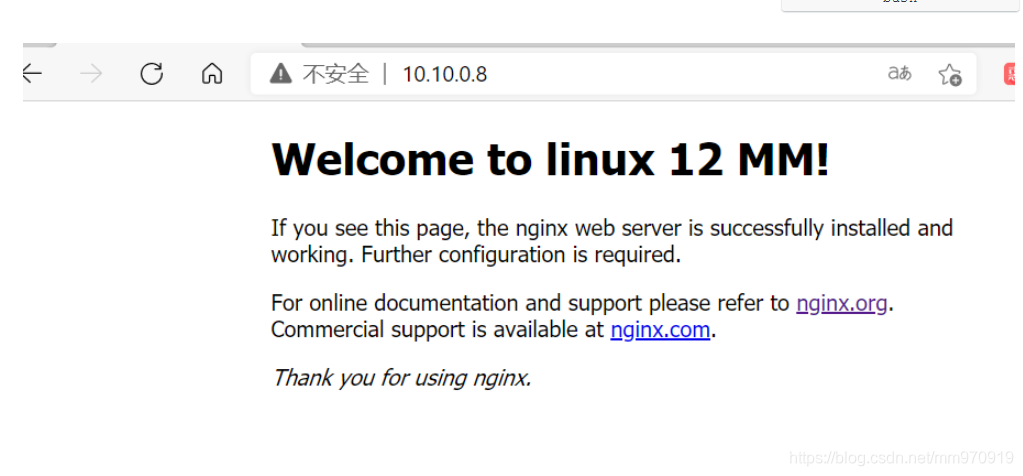The height and width of the screenshot is (476, 1023).
Task: Click the red extension icon at toolbar edge
Action: (x=1010, y=74)
